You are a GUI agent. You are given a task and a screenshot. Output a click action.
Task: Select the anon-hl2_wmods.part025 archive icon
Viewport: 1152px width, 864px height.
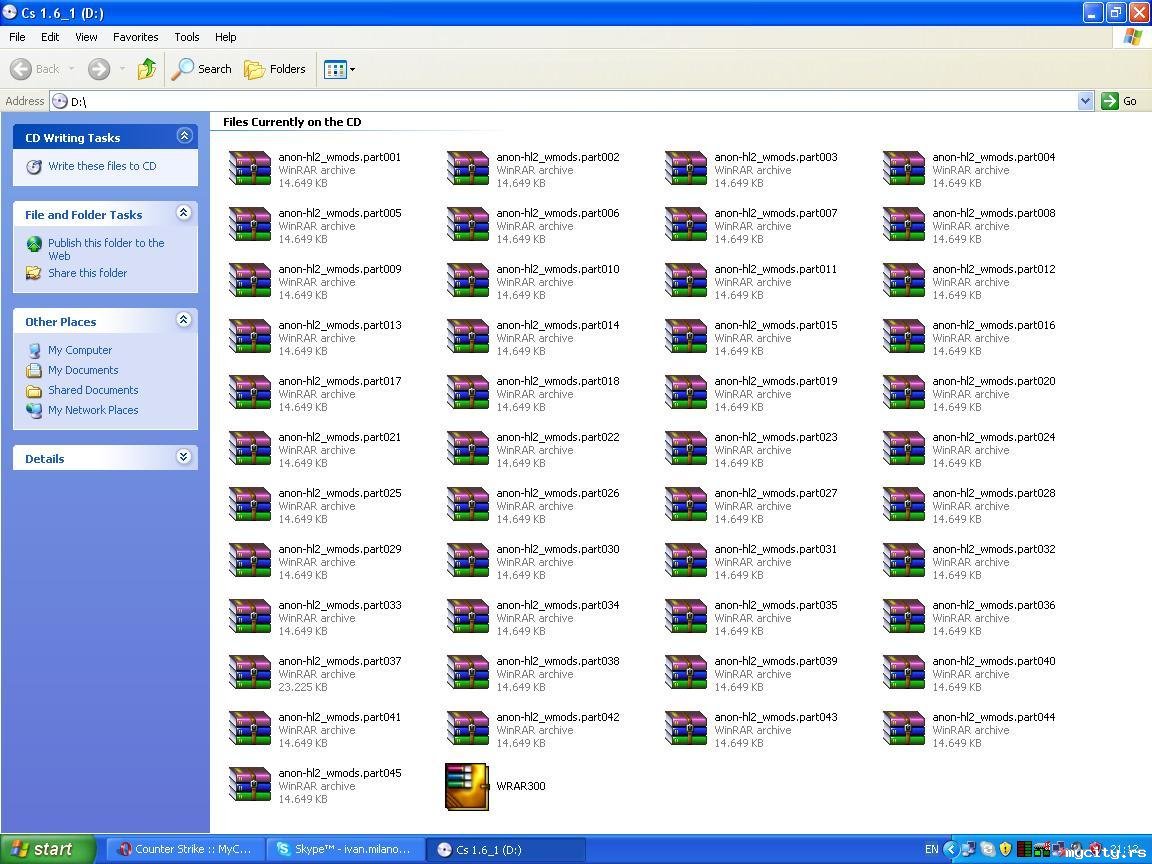pos(250,504)
